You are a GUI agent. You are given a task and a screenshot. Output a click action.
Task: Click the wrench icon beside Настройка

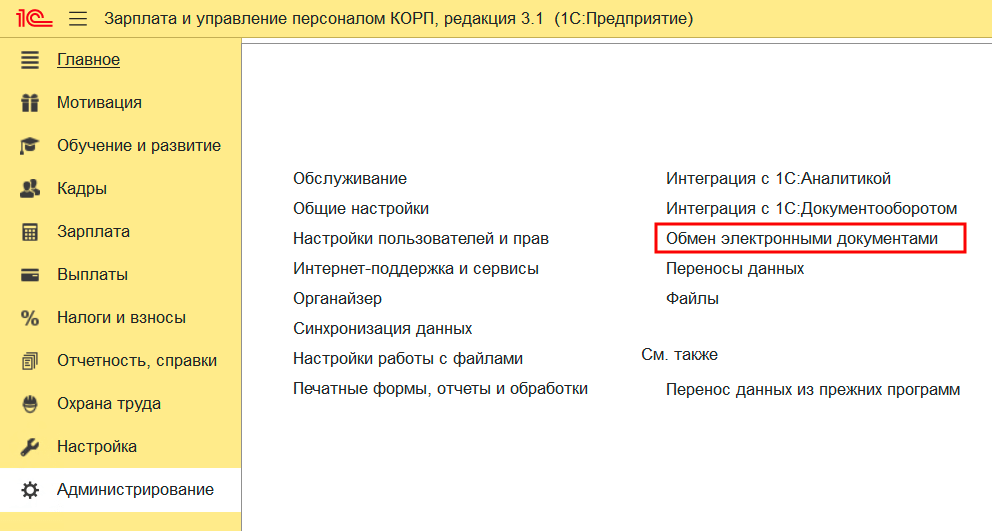point(30,446)
